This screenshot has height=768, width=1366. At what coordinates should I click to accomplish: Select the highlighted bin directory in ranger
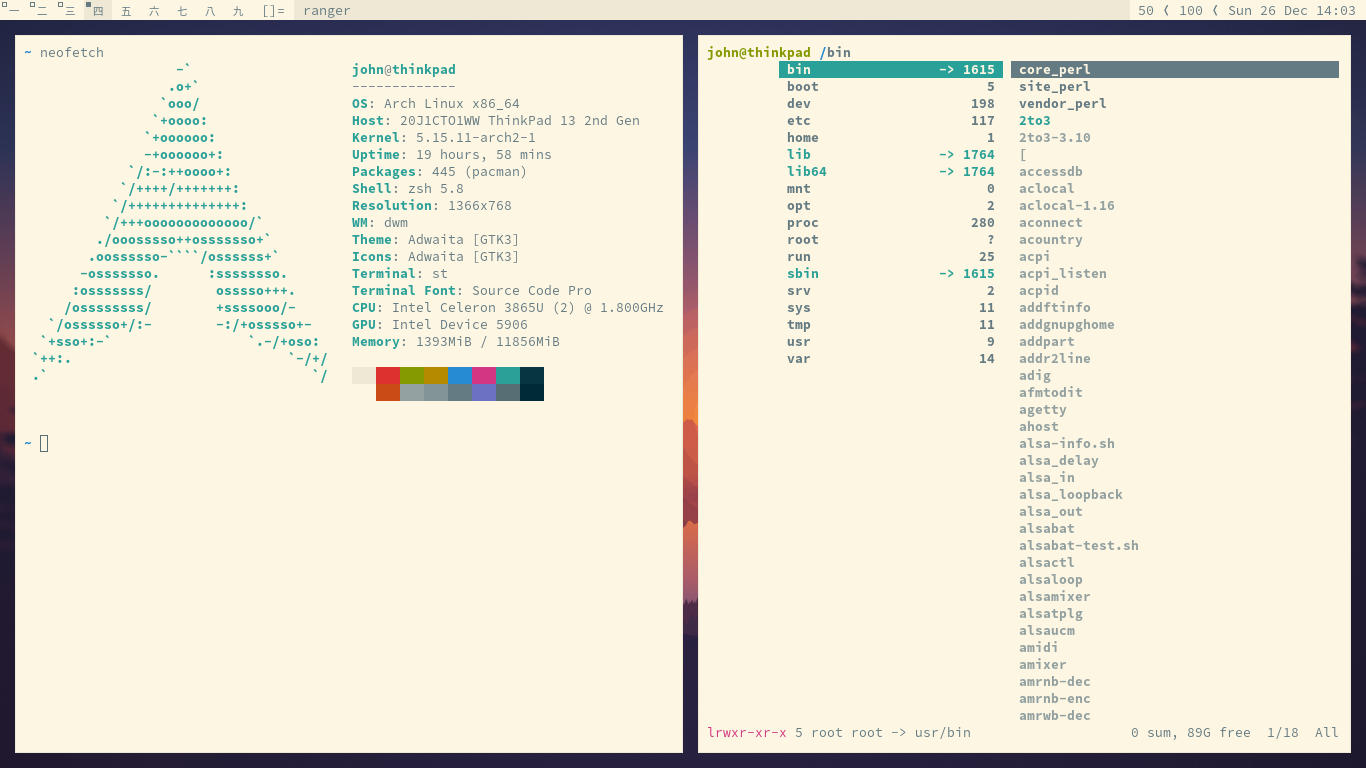[x=891, y=69]
